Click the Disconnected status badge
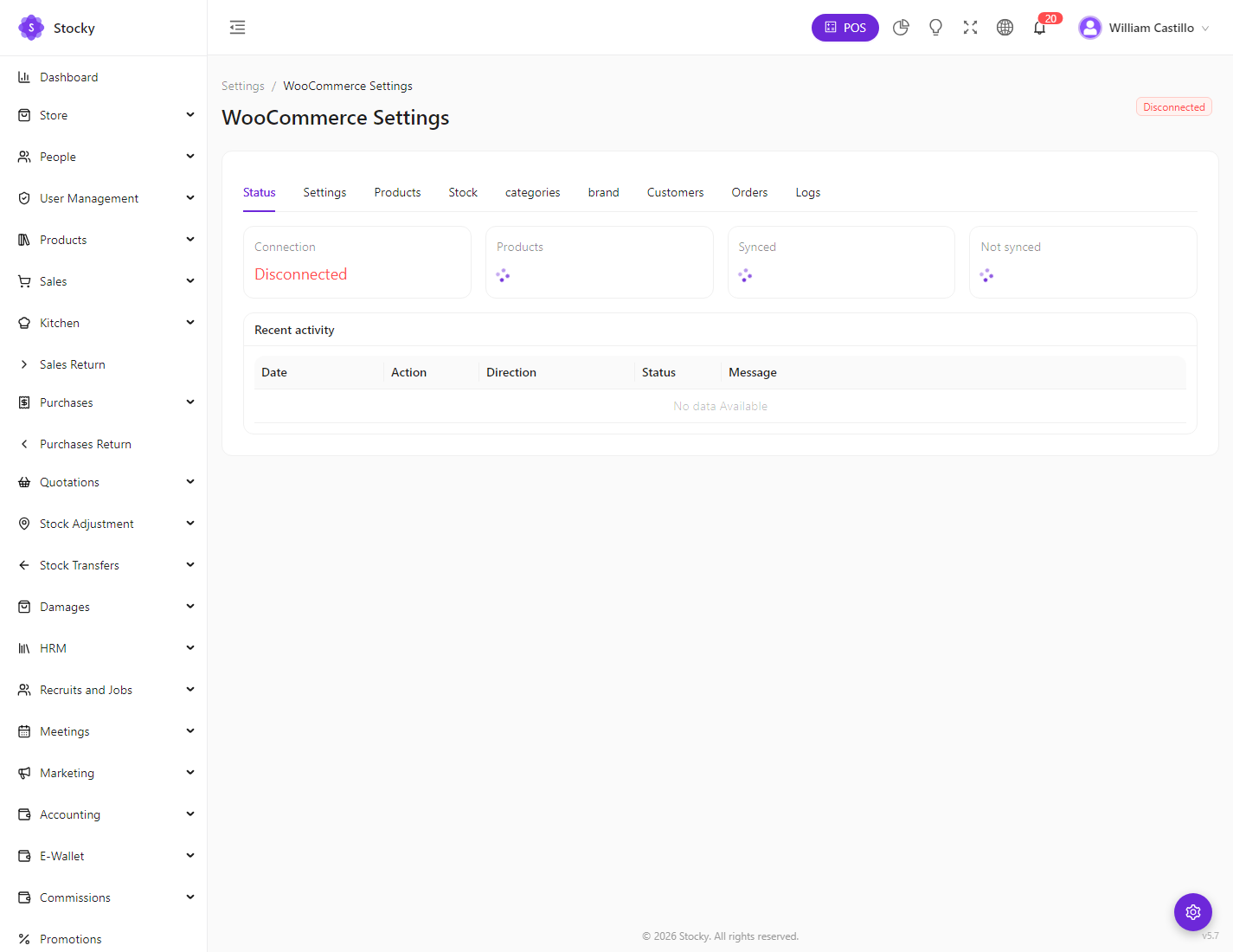This screenshot has width=1246, height=952. 1174,106
